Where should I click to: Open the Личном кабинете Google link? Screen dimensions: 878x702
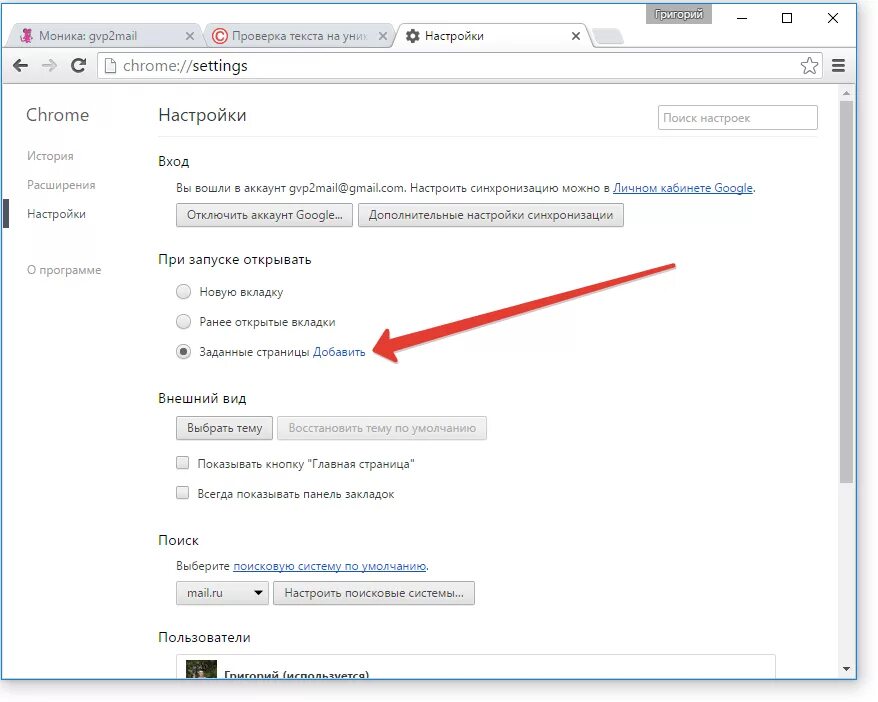683,188
